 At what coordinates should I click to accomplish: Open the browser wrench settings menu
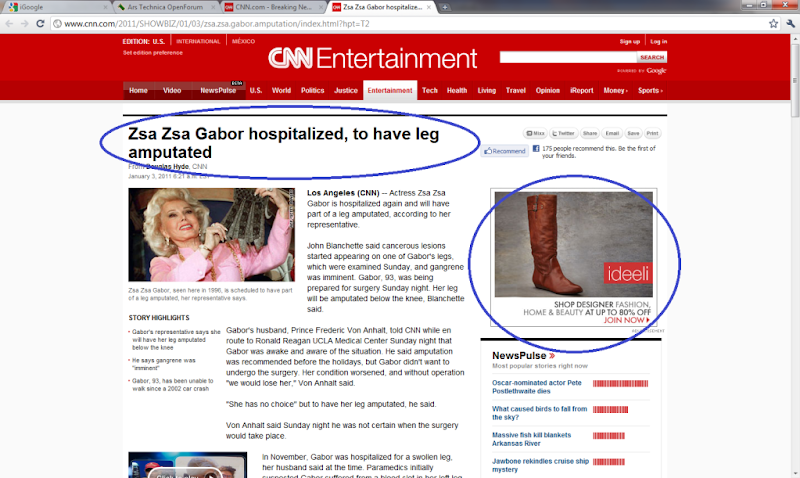tap(790, 23)
